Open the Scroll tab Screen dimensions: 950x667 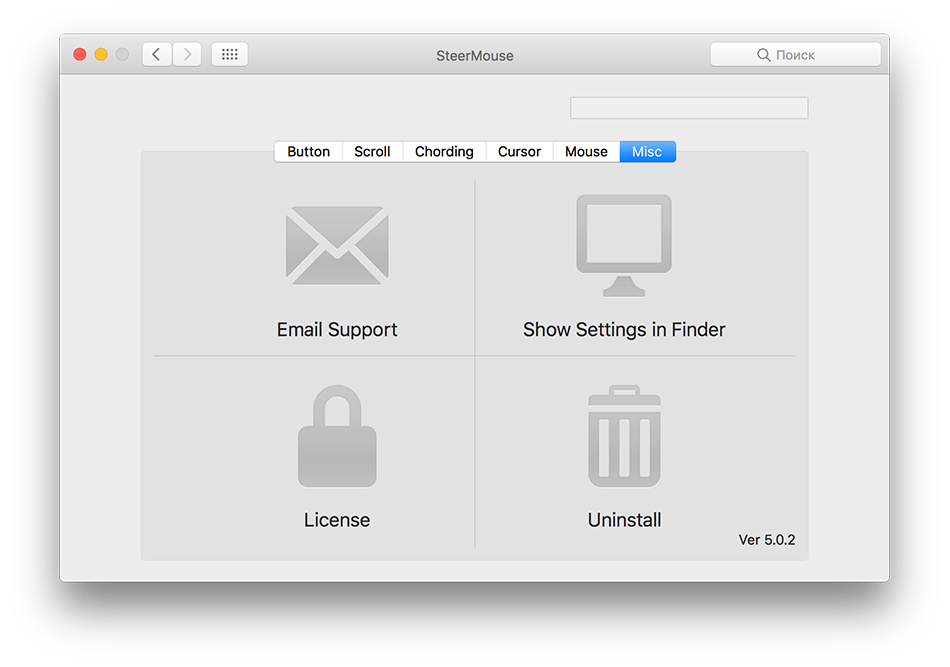coord(372,151)
